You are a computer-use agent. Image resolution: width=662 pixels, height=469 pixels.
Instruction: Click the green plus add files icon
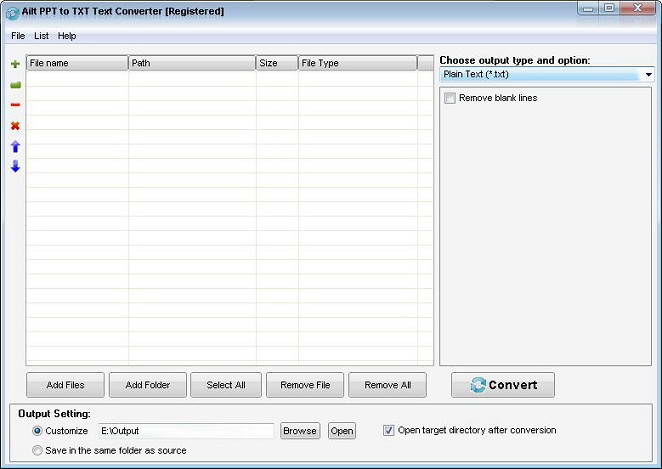pyautogui.click(x=15, y=64)
